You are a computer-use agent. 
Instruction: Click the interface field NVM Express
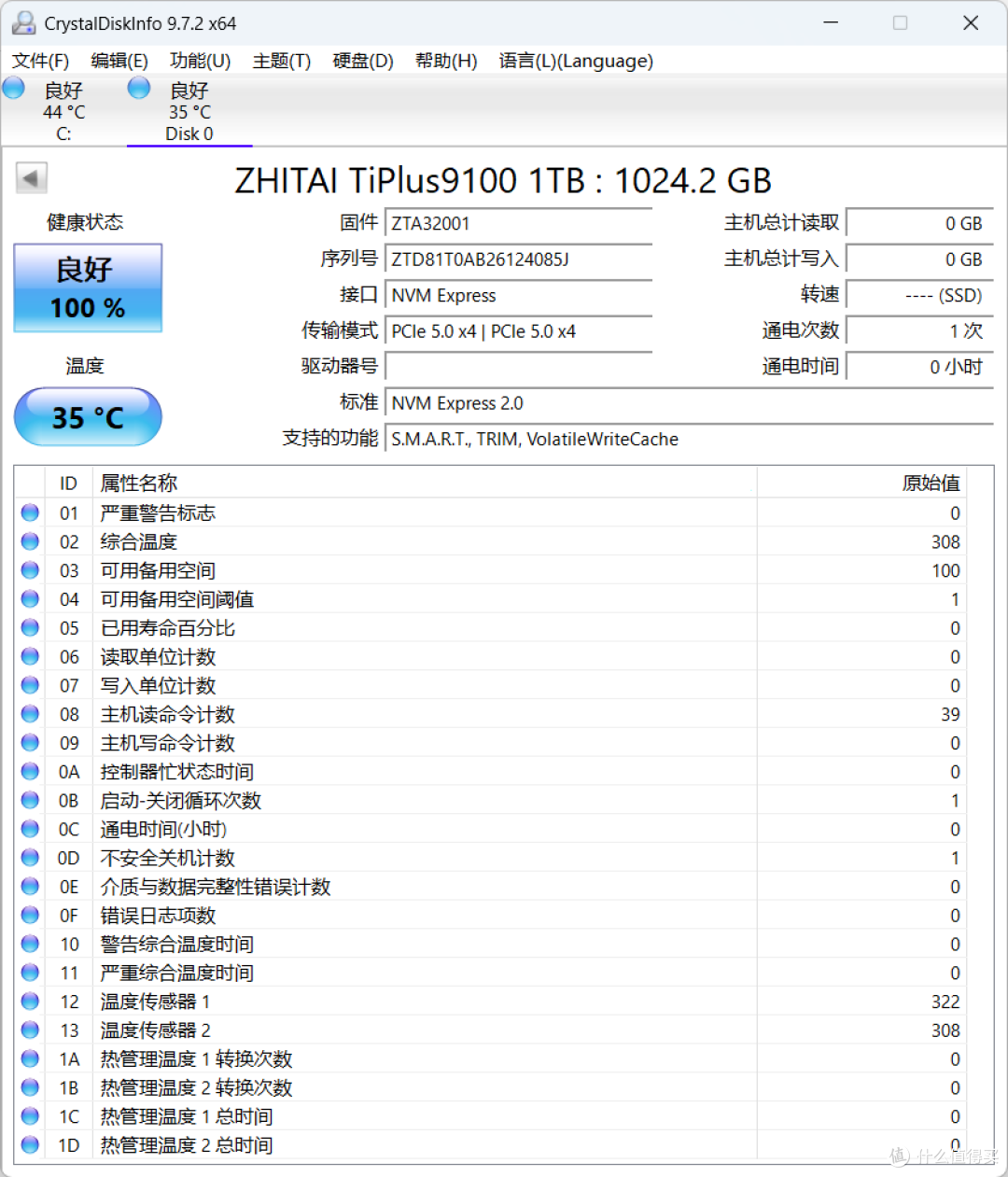pyautogui.click(x=518, y=295)
